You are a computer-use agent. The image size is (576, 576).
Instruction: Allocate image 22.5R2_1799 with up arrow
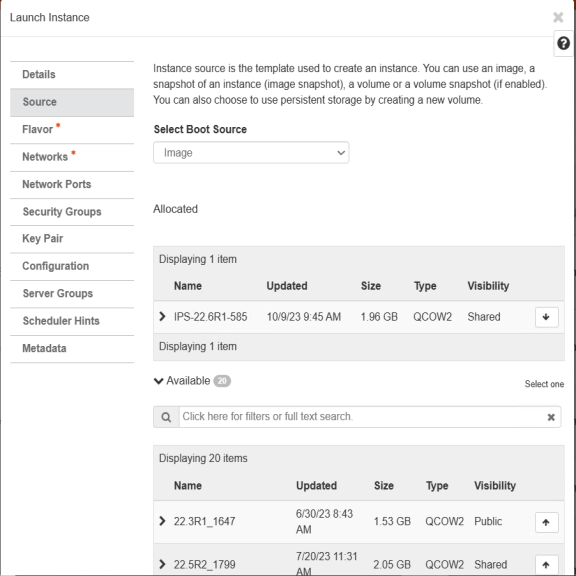[x=546, y=565]
